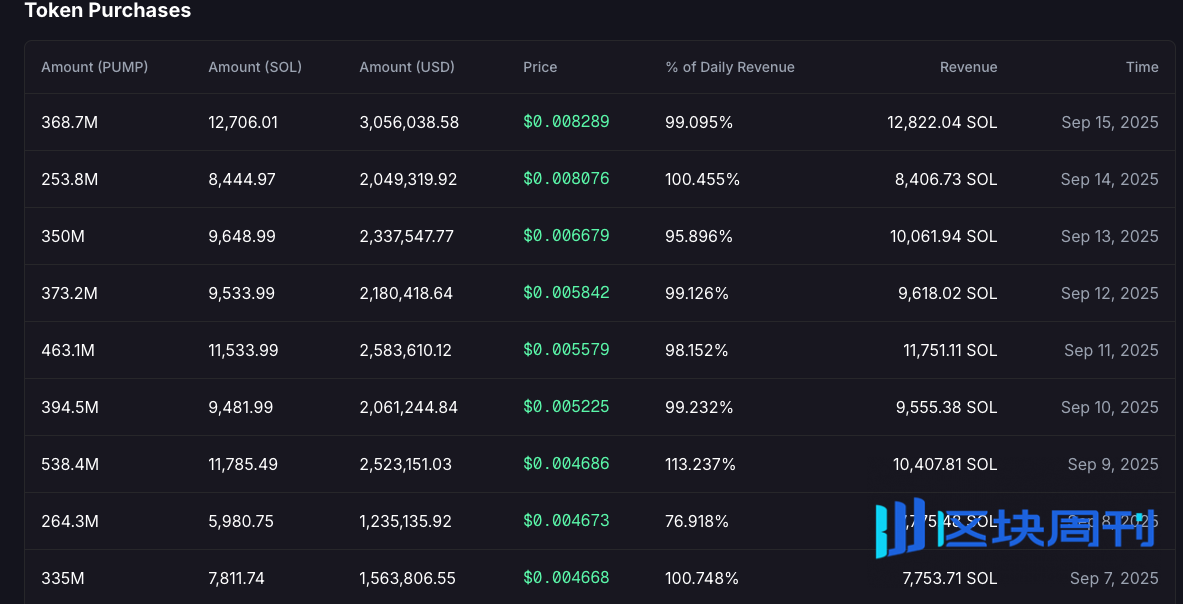1183x604 pixels.
Task: Select the Sep 15, 2025 date
Action: (1110, 122)
